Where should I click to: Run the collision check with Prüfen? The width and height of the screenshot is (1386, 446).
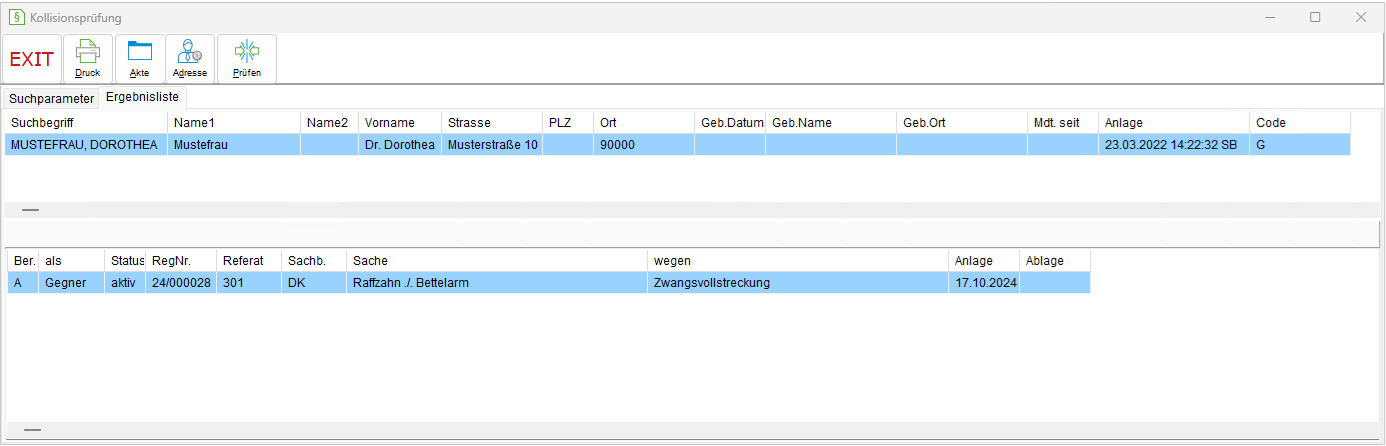tap(247, 59)
